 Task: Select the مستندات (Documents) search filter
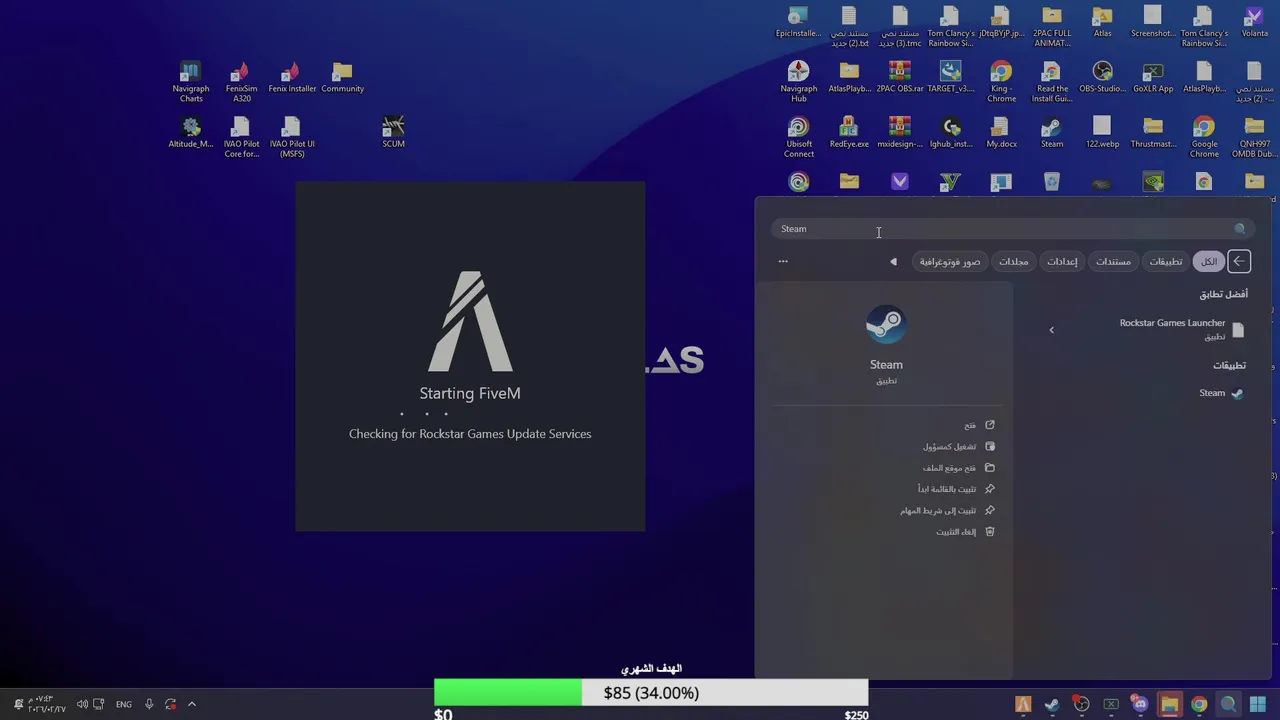(x=1113, y=261)
